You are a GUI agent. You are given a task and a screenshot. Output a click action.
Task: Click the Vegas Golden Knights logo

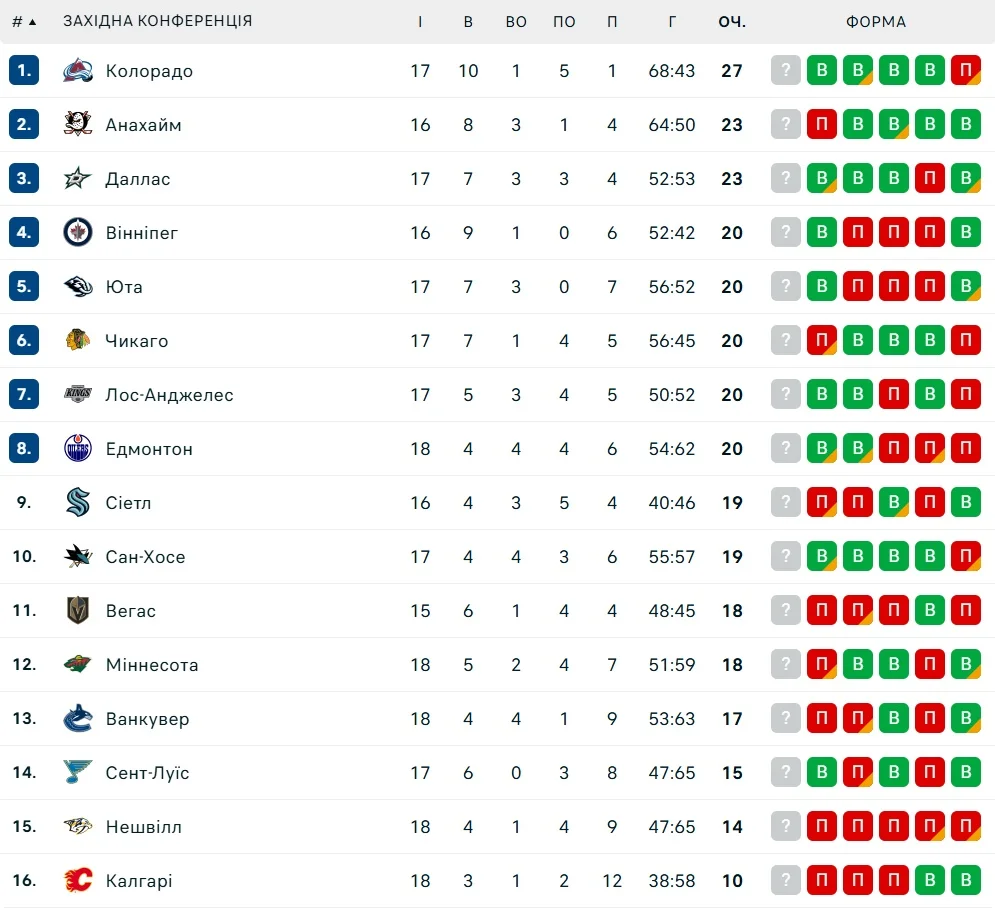pos(78,611)
